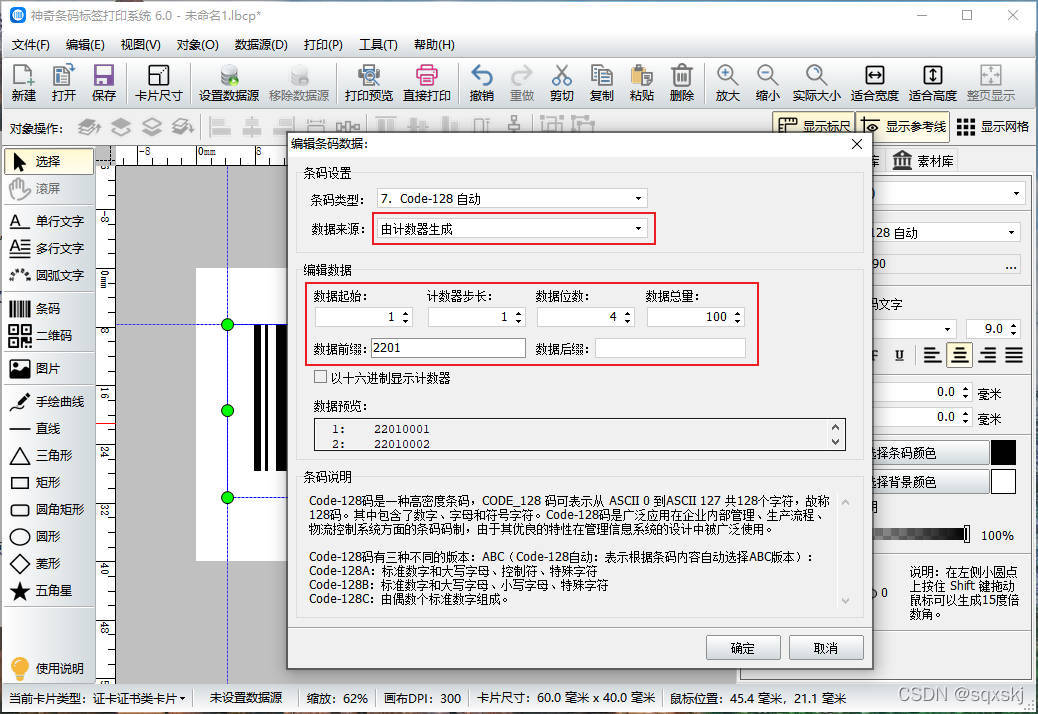The width and height of the screenshot is (1038, 714).
Task: Enable 以十六进制显示计数器 checkbox
Action: (320, 377)
